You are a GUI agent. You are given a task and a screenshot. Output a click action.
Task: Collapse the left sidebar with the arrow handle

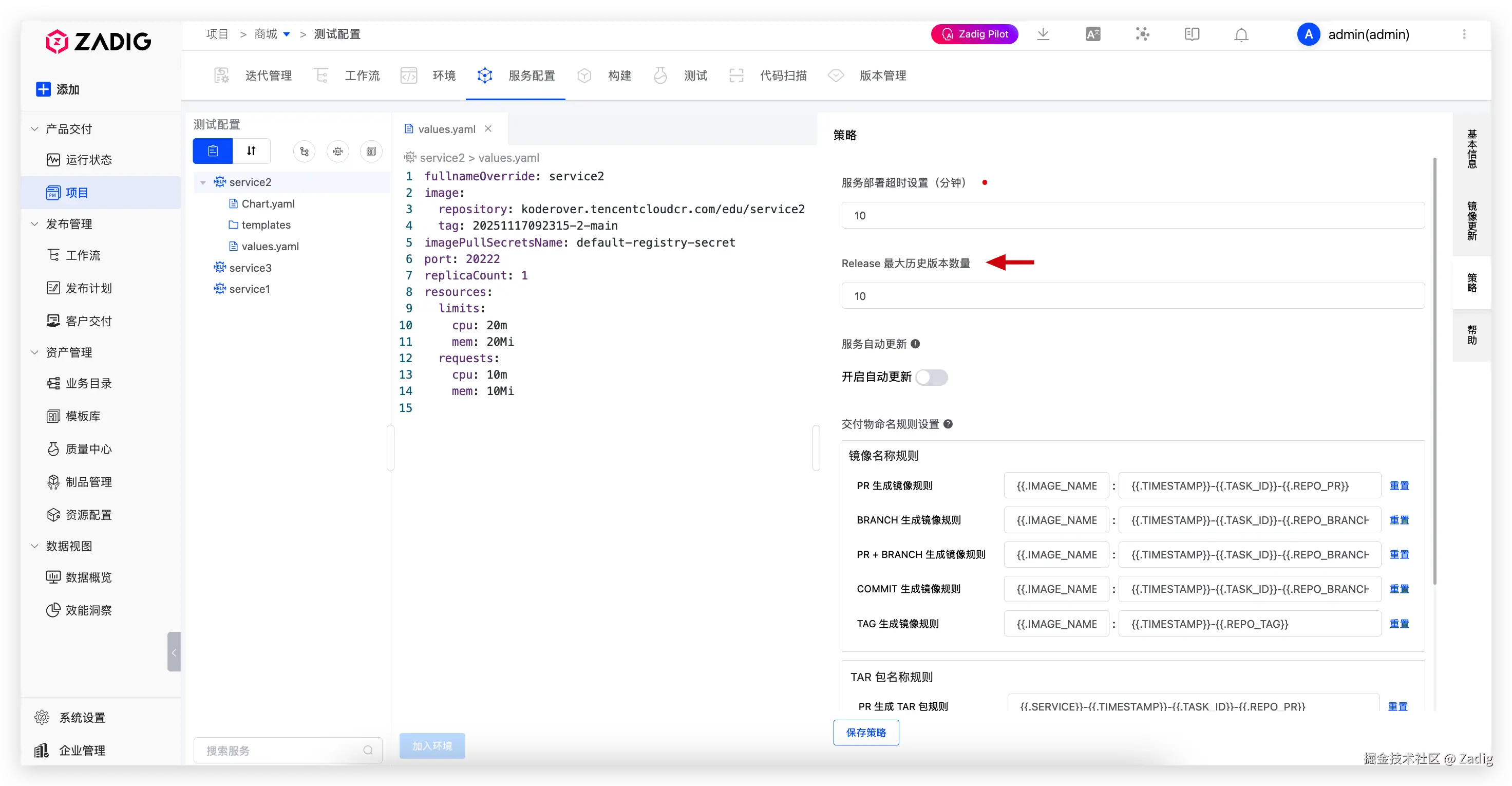(x=174, y=651)
